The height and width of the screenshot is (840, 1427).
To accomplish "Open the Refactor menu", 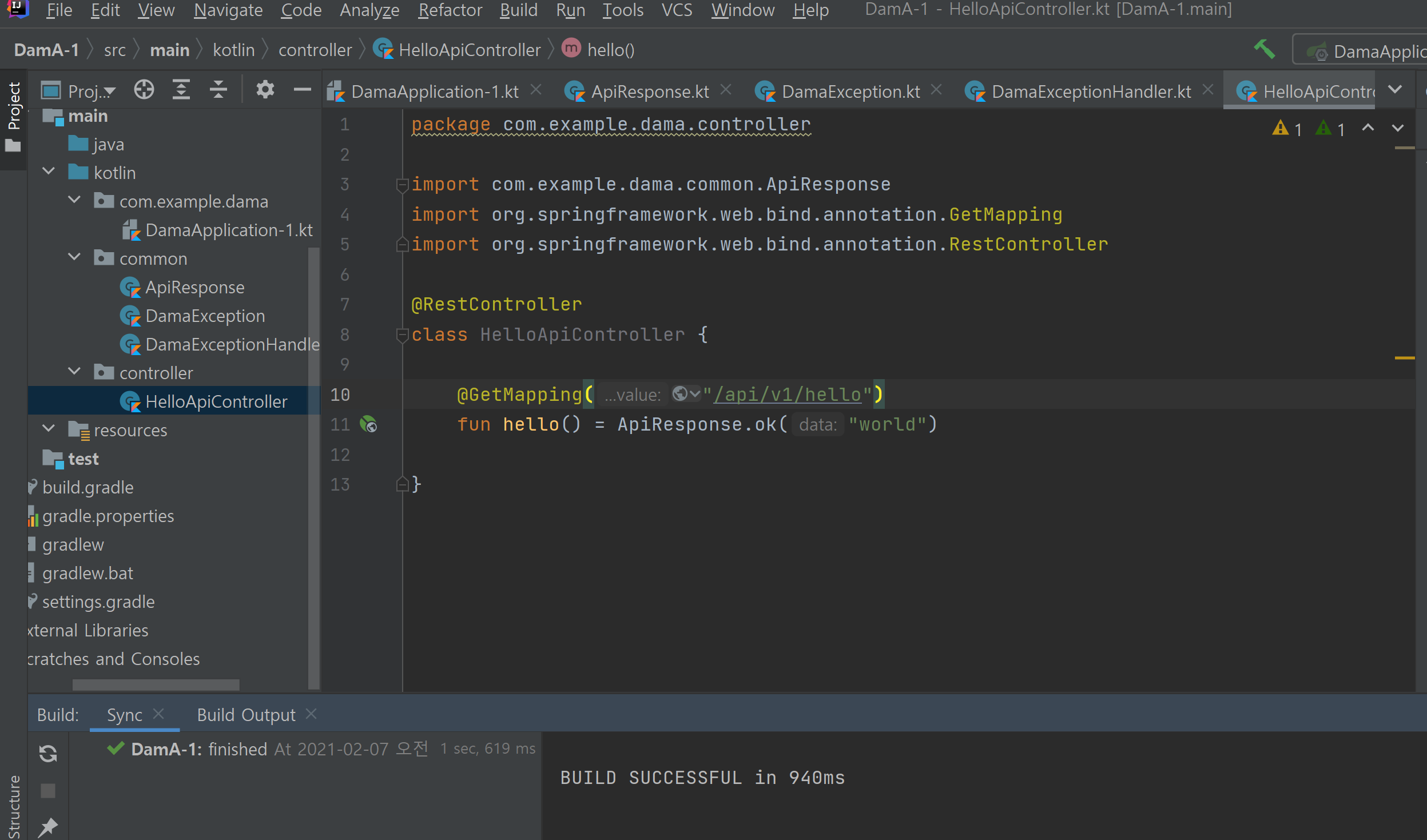I will 450,10.
